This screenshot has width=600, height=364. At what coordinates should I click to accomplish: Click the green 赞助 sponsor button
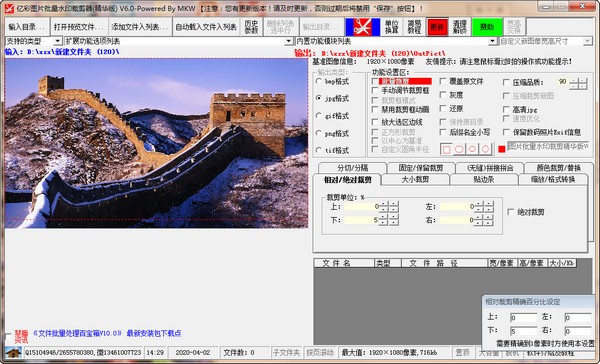pyautogui.click(x=487, y=27)
